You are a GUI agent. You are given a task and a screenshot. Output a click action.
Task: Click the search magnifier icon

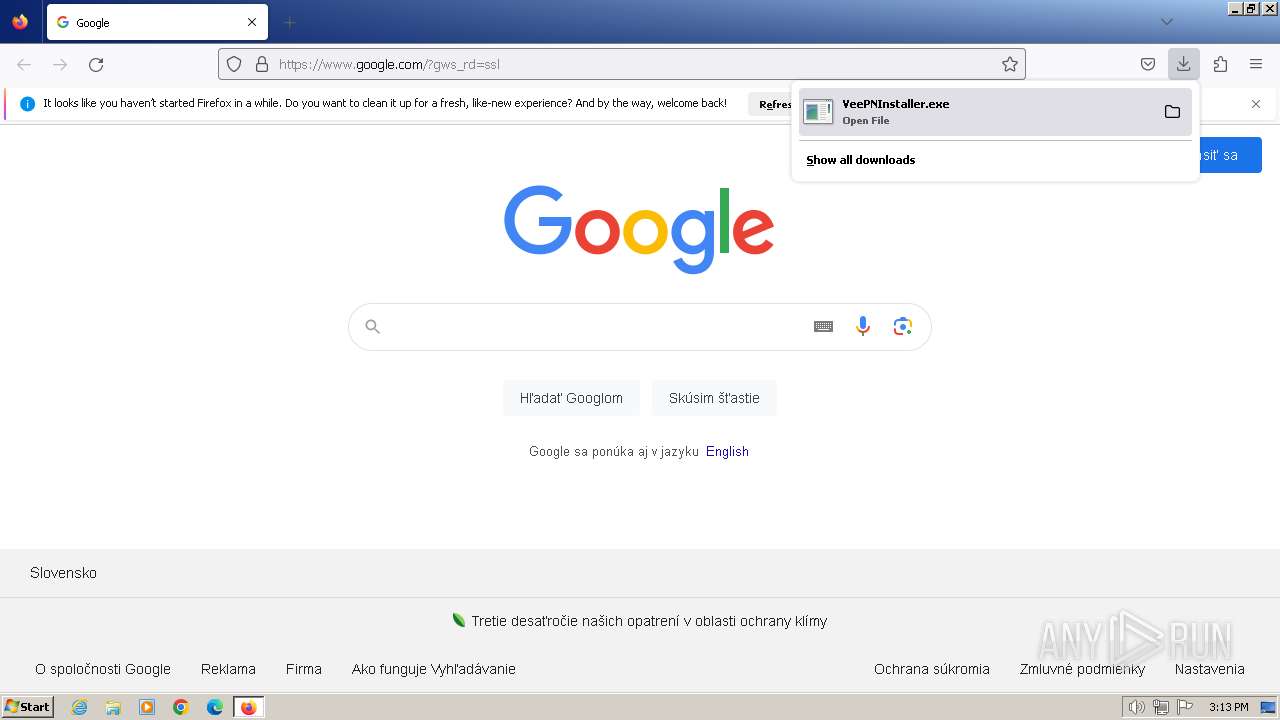[373, 326]
